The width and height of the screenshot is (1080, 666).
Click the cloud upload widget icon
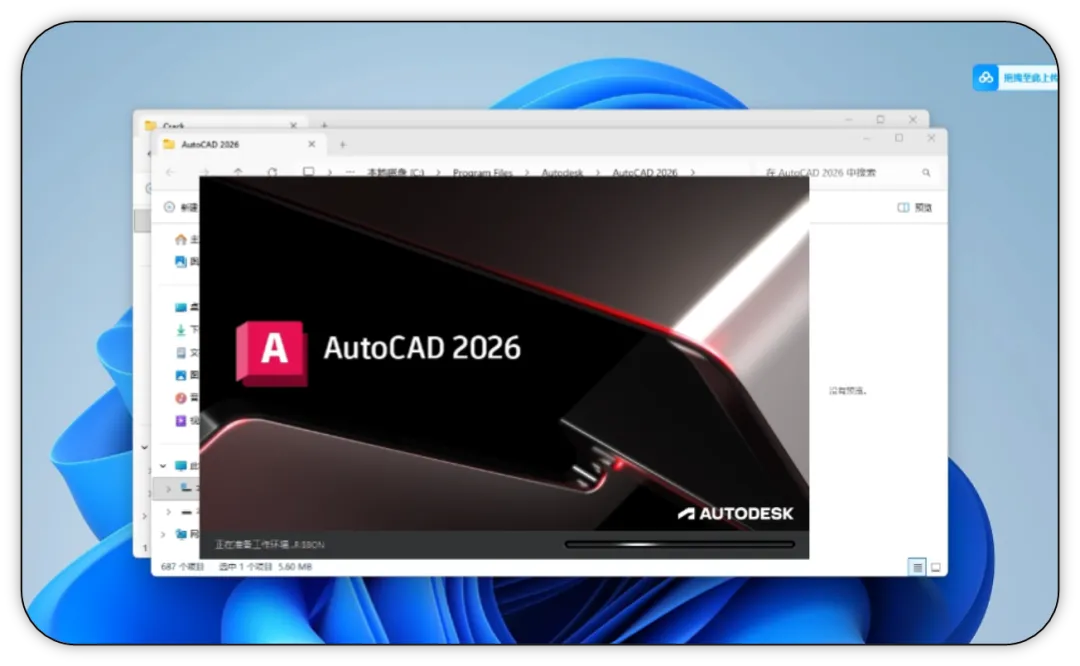986,78
